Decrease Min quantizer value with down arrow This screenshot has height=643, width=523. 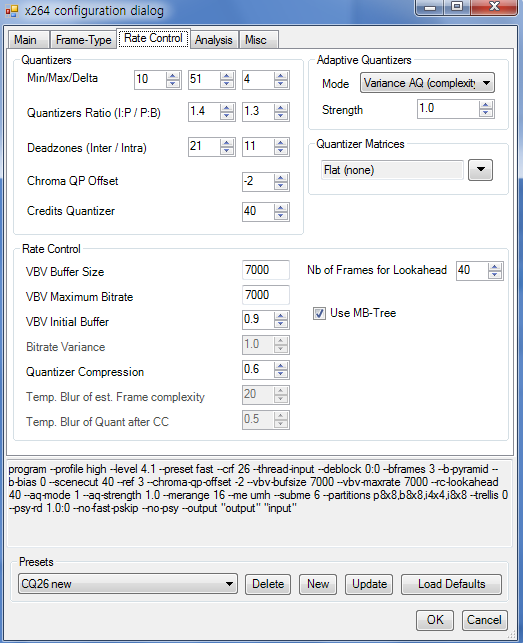coord(173,84)
